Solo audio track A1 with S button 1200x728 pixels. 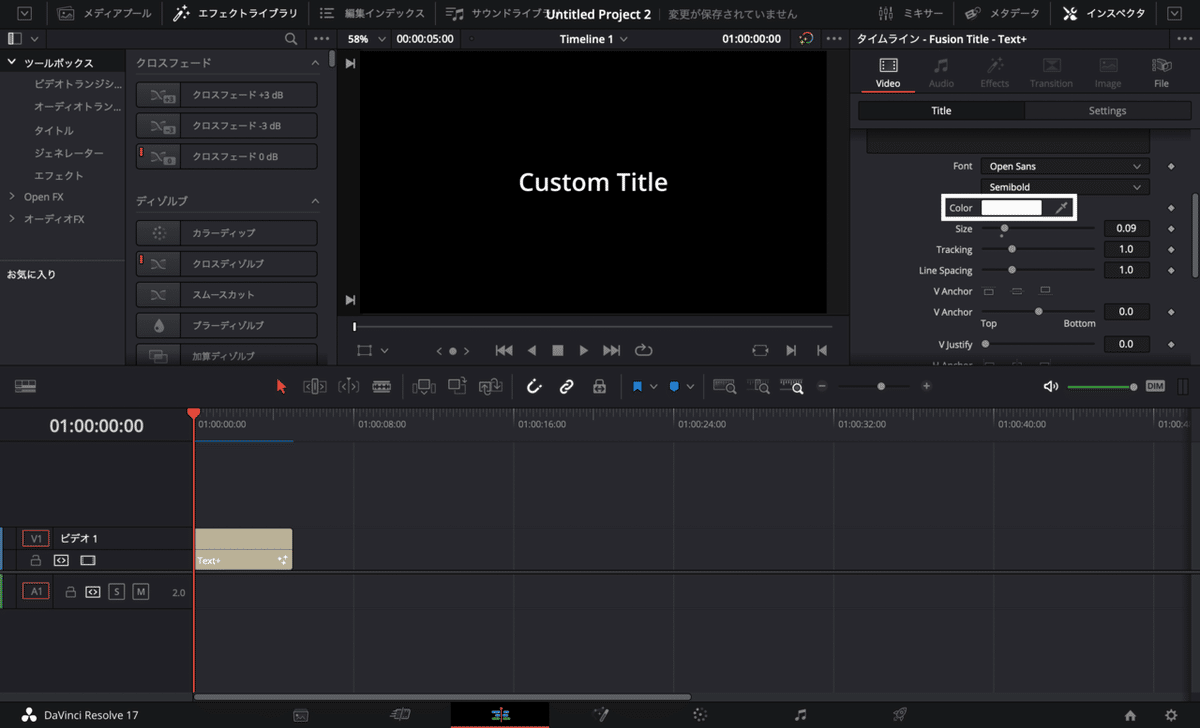pos(117,592)
